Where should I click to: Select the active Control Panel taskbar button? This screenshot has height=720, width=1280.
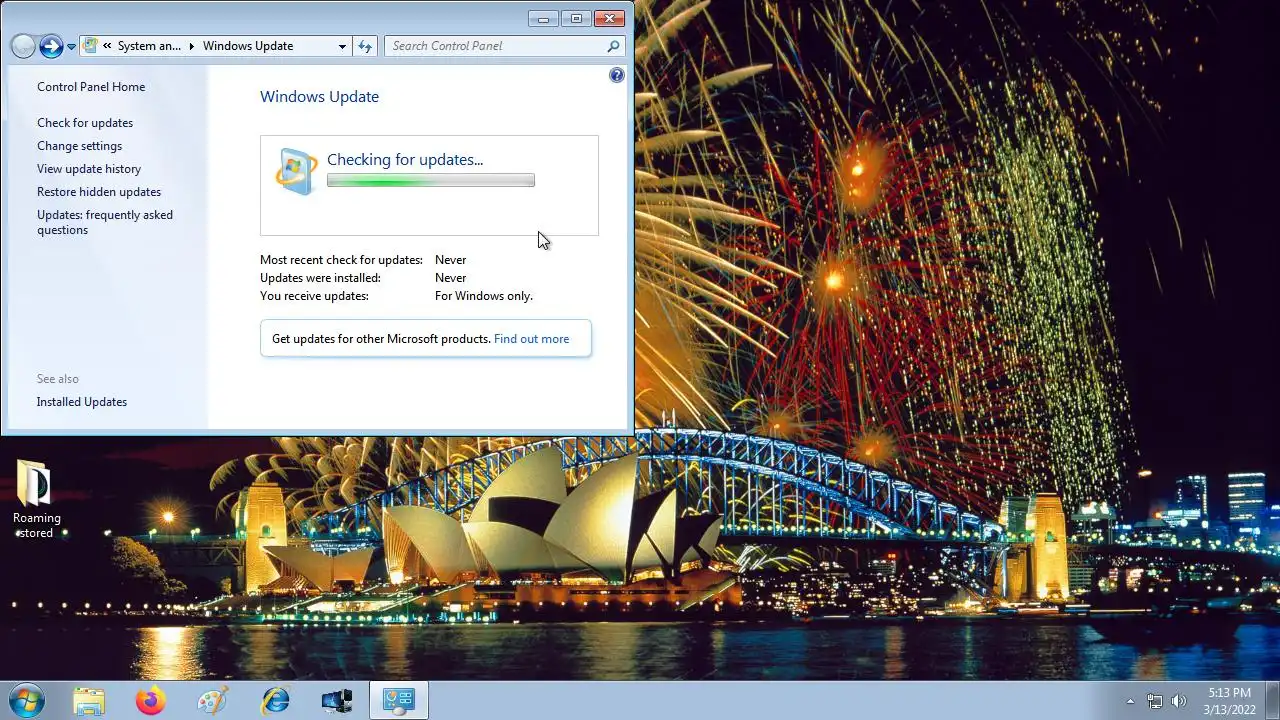click(x=399, y=701)
